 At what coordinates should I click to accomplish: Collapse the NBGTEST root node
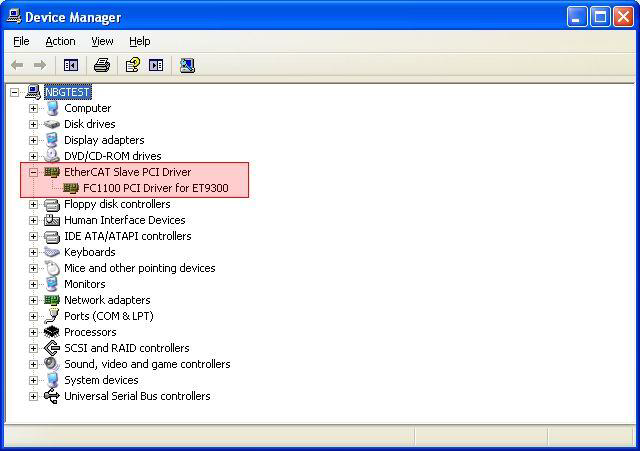(15, 92)
